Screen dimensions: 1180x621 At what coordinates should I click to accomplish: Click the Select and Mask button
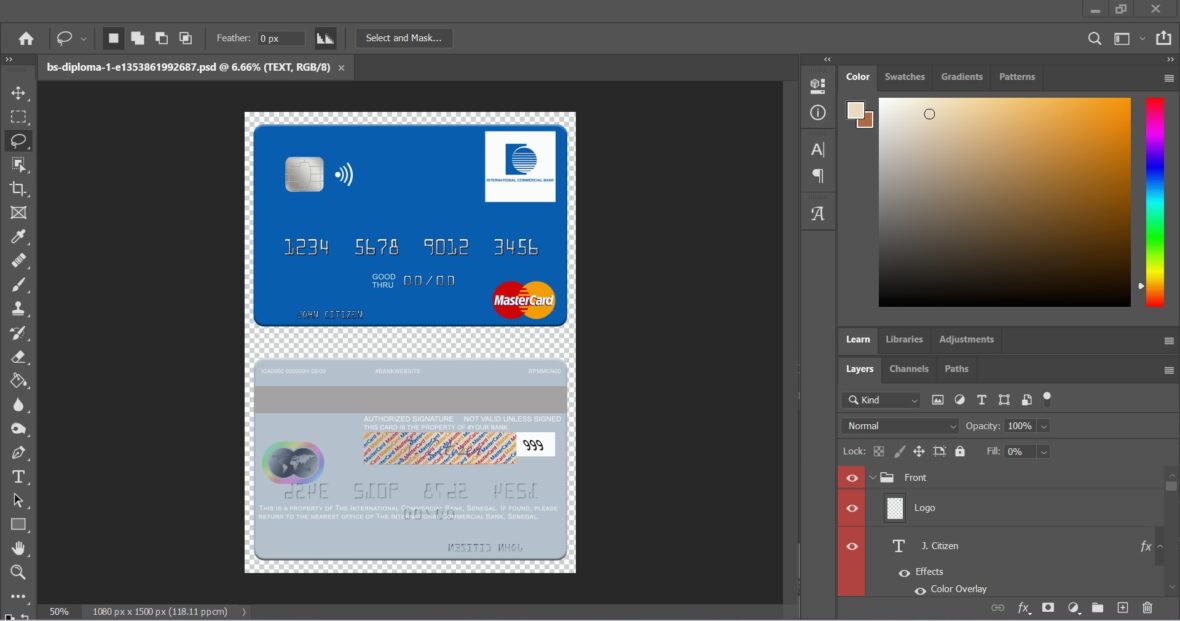406,37
